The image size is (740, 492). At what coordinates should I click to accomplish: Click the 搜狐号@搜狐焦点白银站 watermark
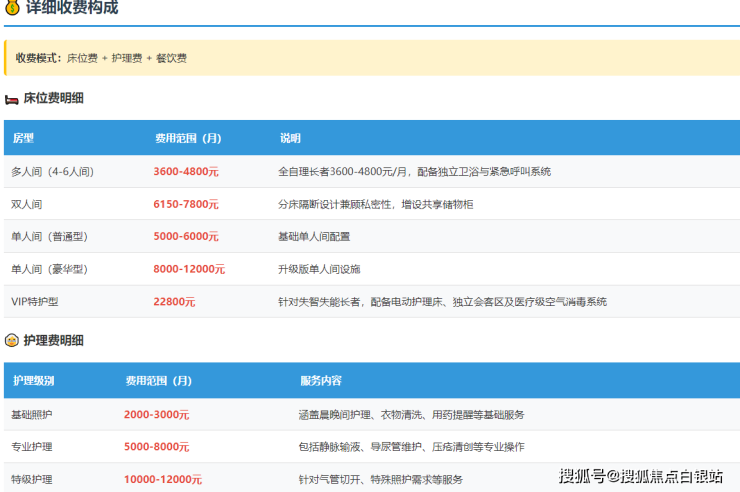coord(640,475)
